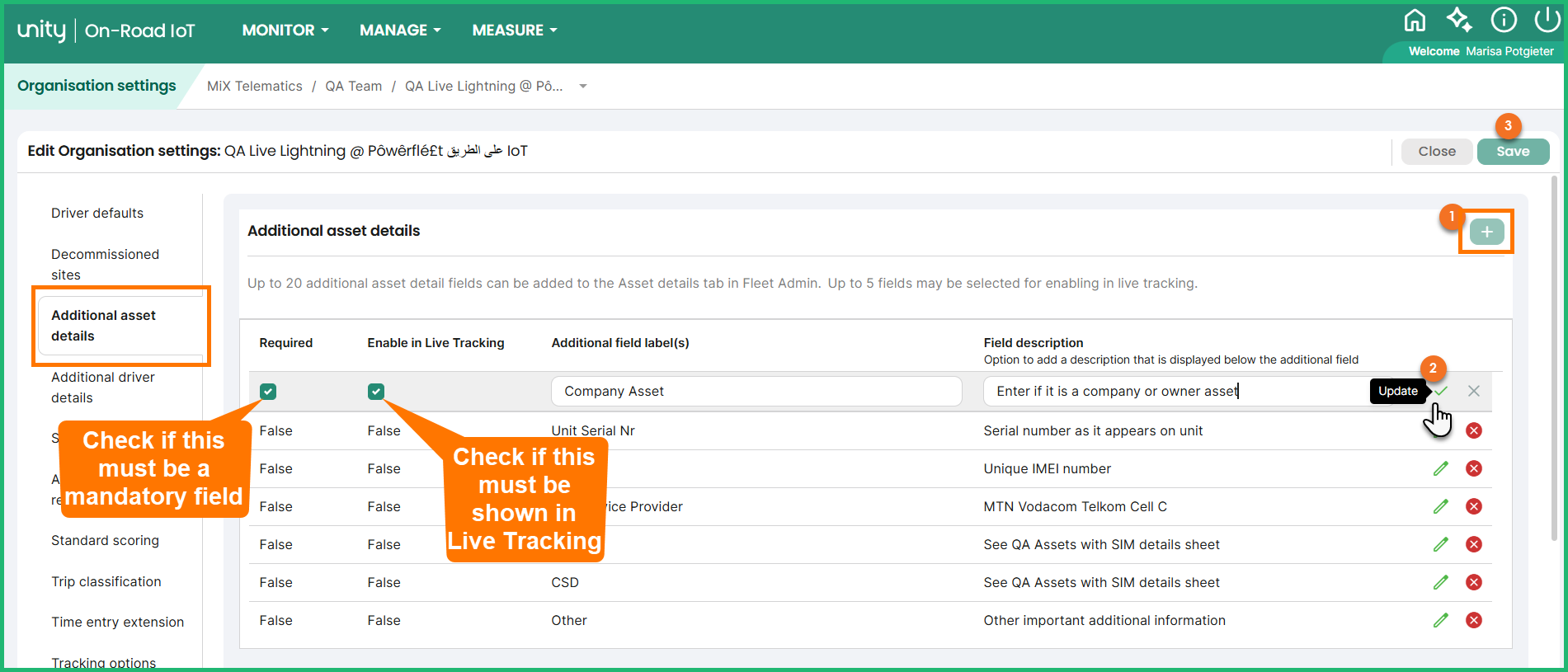1568x672 pixels.
Task: Click the Required column header
Action: (x=285, y=342)
